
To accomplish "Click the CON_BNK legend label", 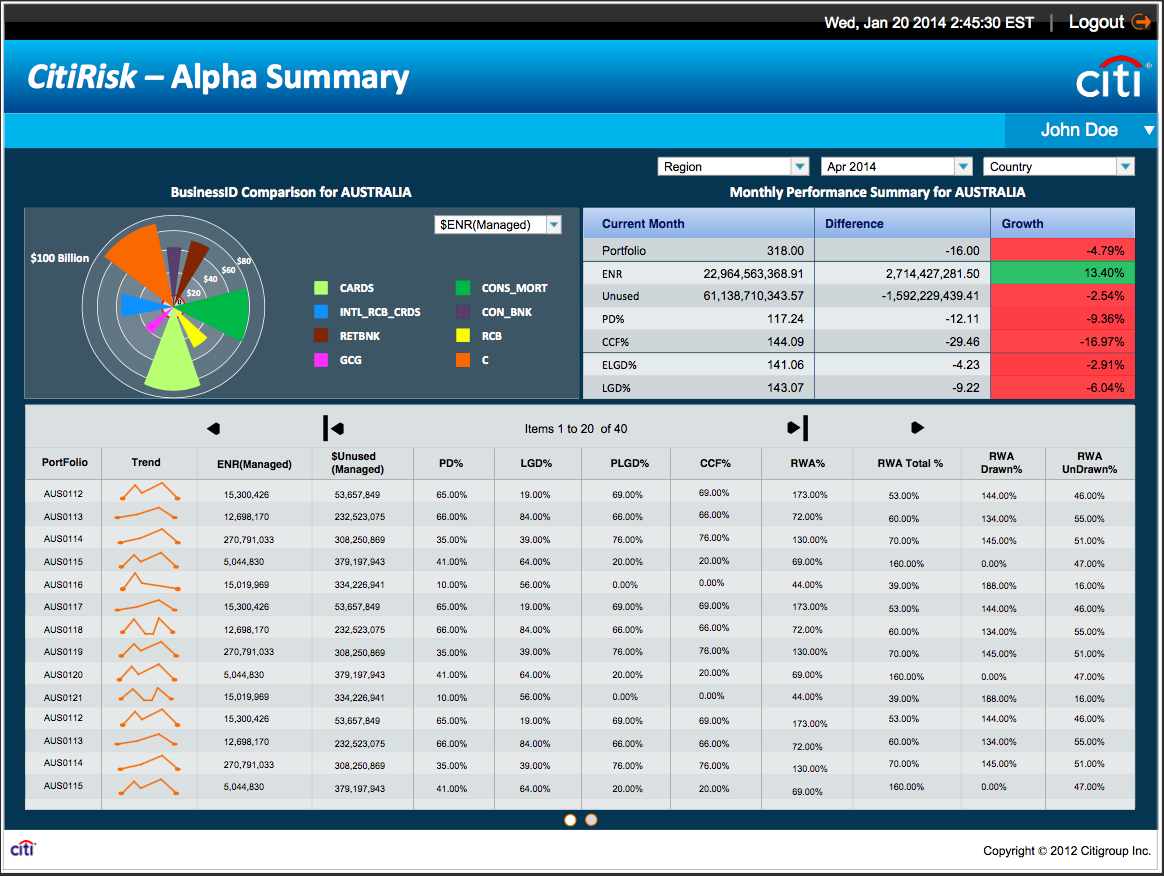I will (x=506, y=312).
